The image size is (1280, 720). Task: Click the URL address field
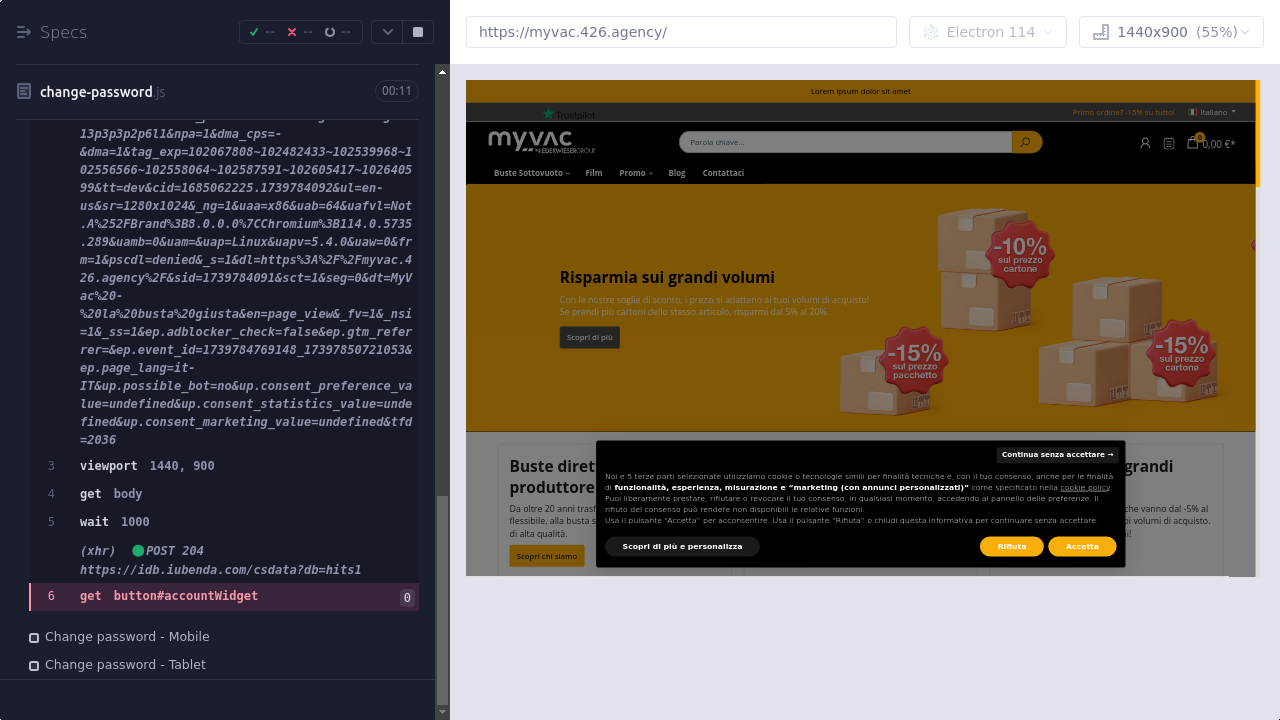coord(681,32)
